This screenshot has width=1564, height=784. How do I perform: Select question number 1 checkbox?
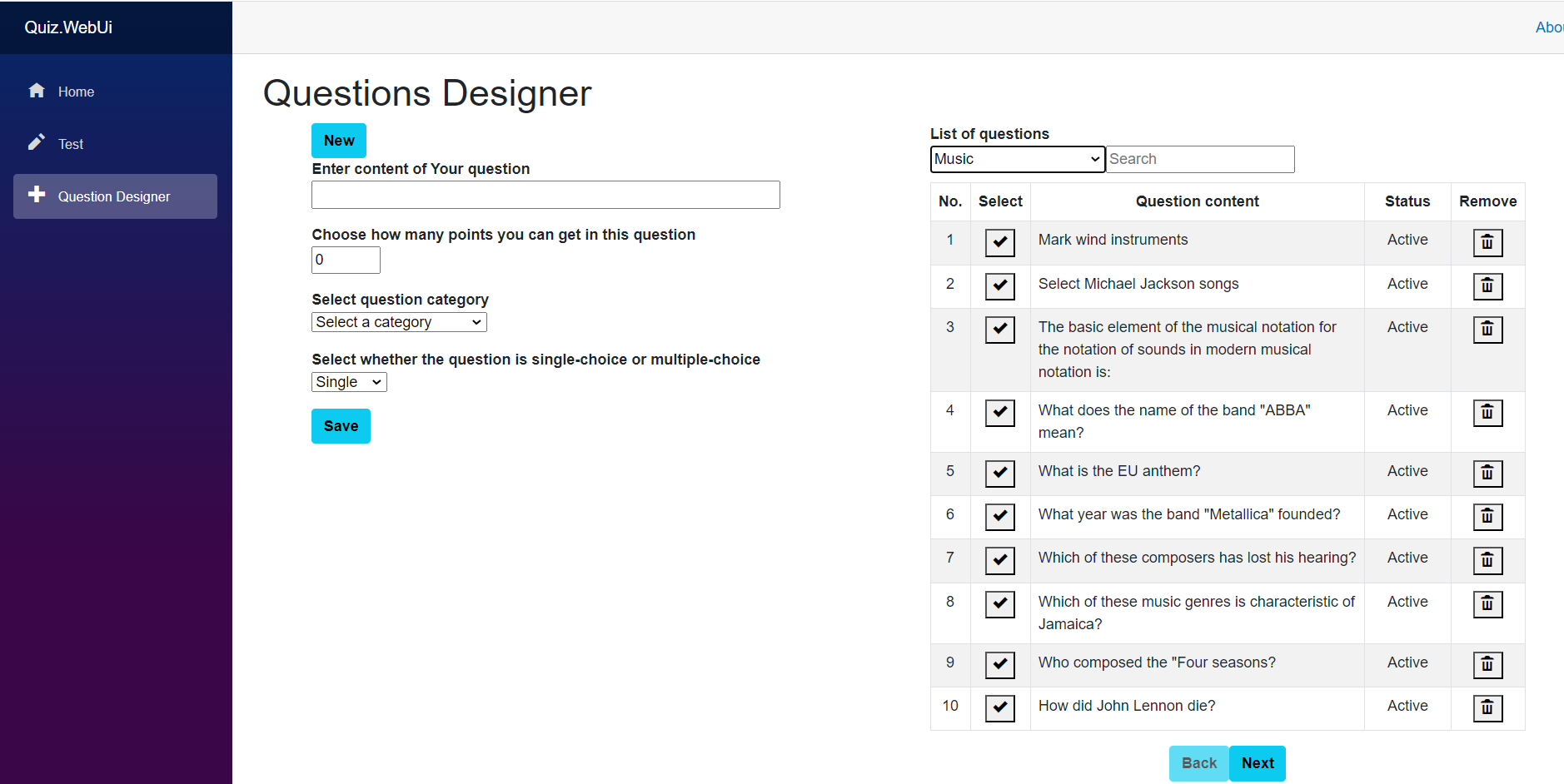pos(999,243)
